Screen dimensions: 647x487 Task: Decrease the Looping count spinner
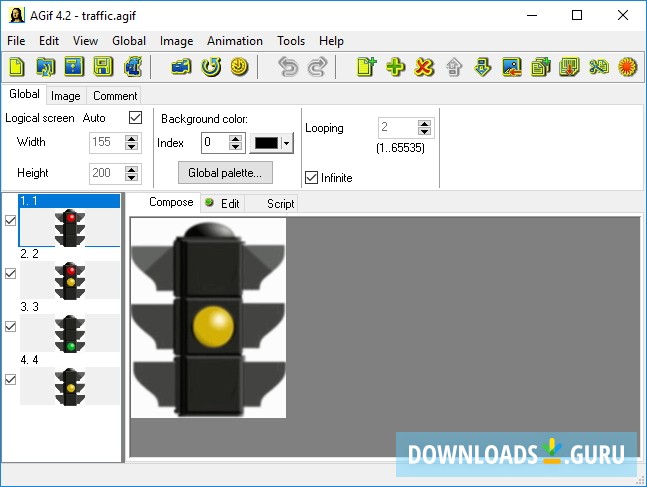[424, 132]
